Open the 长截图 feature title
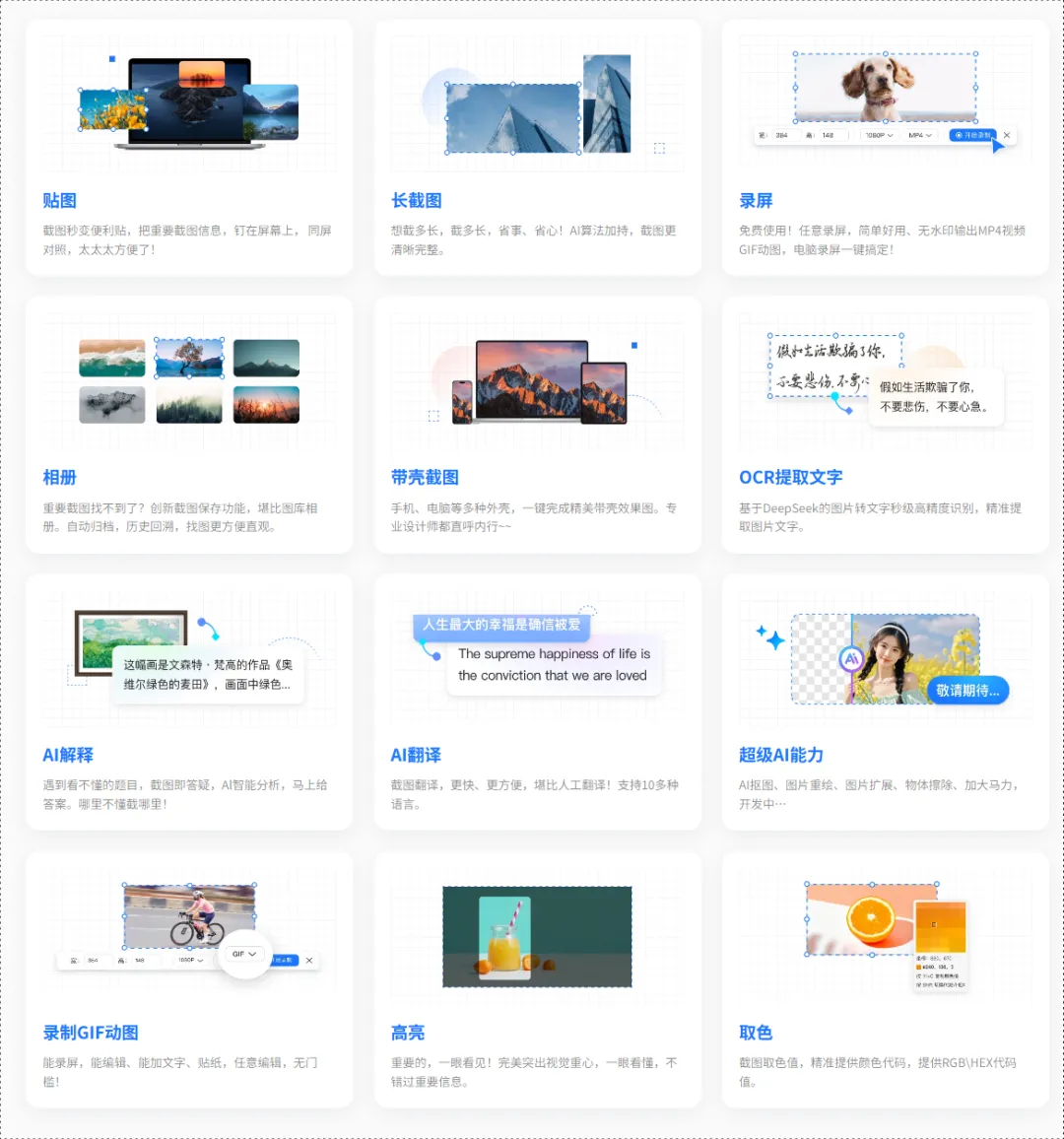This screenshot has height=1139, width=1064. tap(416, 200)
